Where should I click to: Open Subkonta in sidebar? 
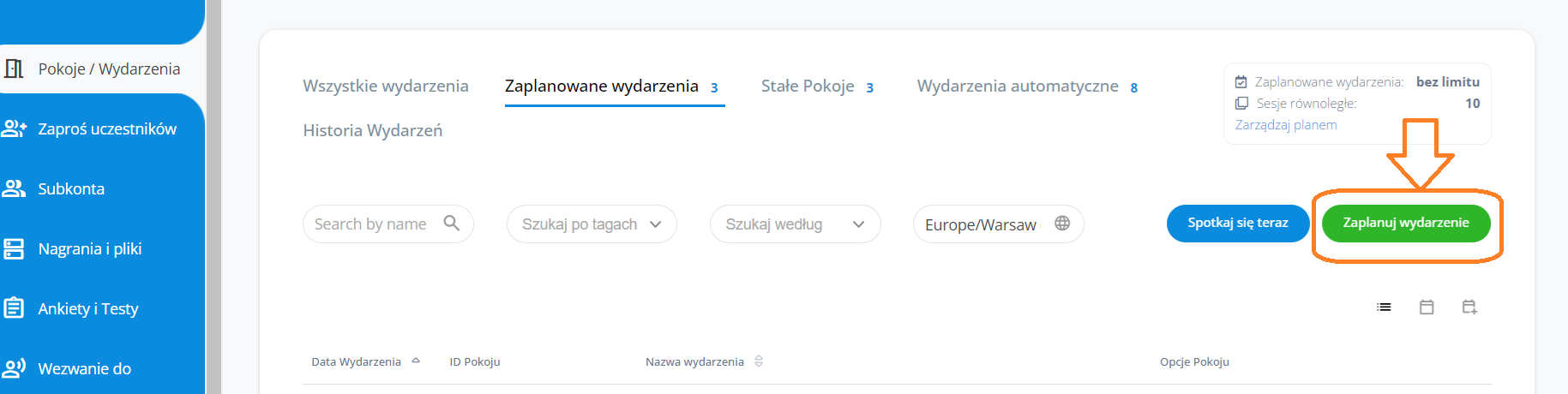coord(70,189)
